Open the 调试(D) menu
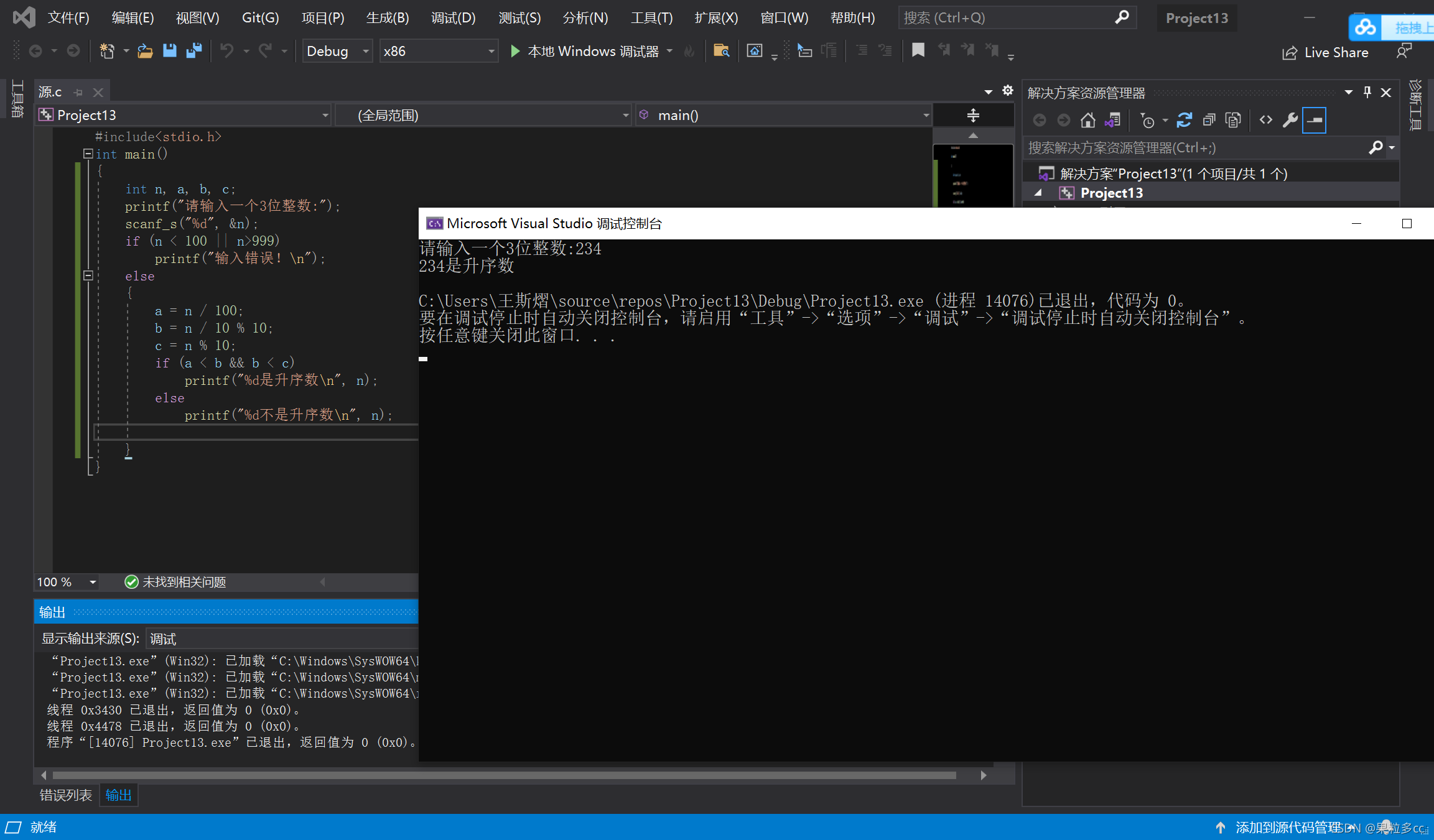This screenshot has height=840, width=1434. click(x=453, y=17)
